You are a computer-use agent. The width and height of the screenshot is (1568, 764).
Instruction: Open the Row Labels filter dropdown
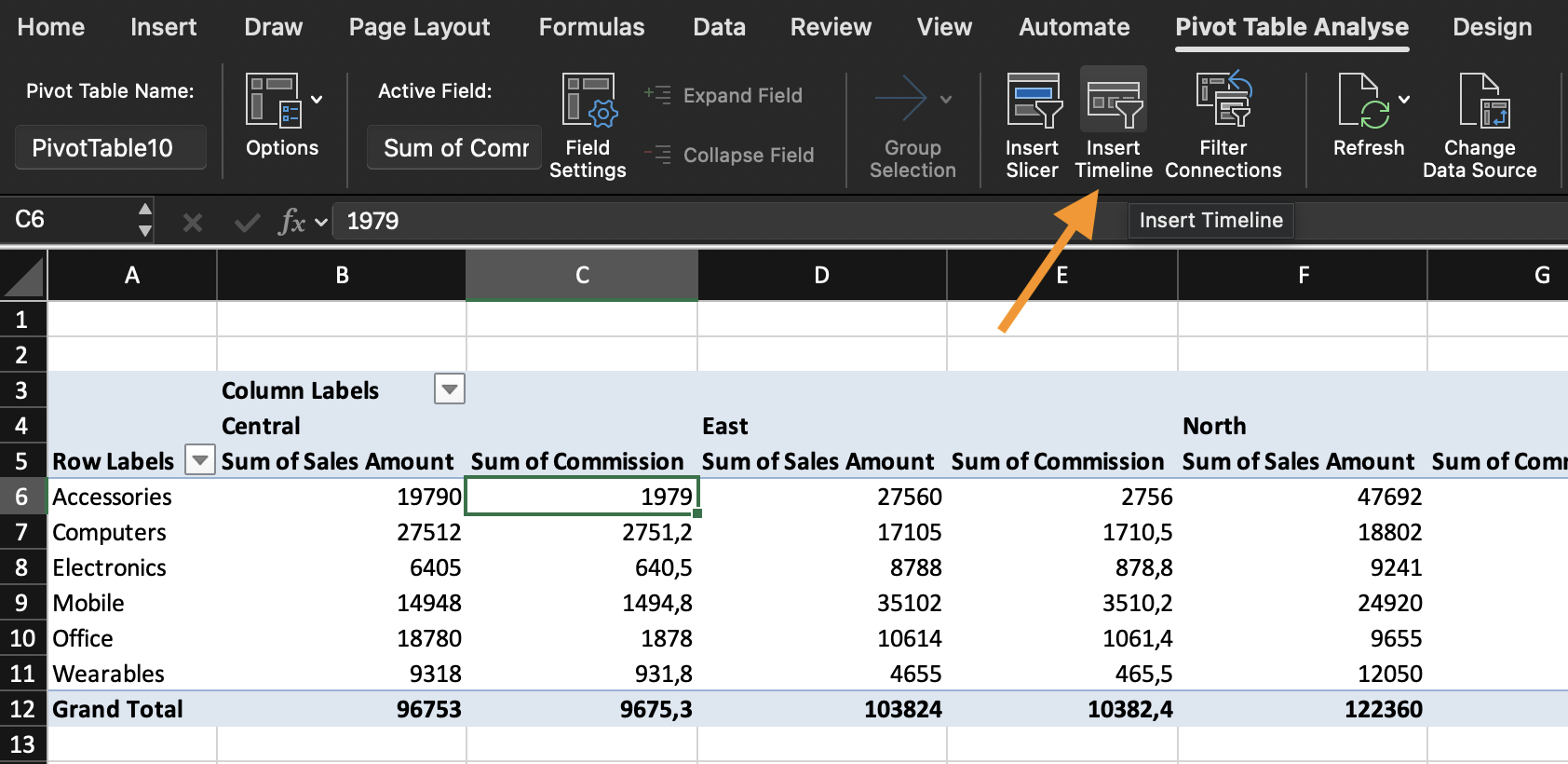(x=199, y=460)
